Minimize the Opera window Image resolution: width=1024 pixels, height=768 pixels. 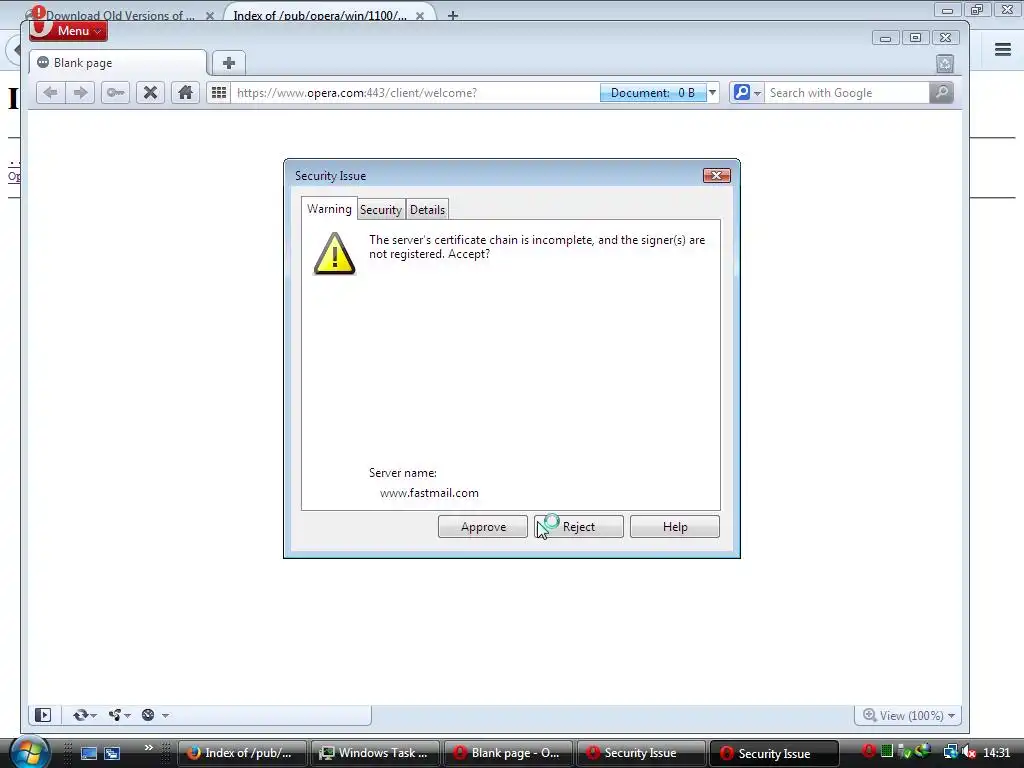coord(885,38)
